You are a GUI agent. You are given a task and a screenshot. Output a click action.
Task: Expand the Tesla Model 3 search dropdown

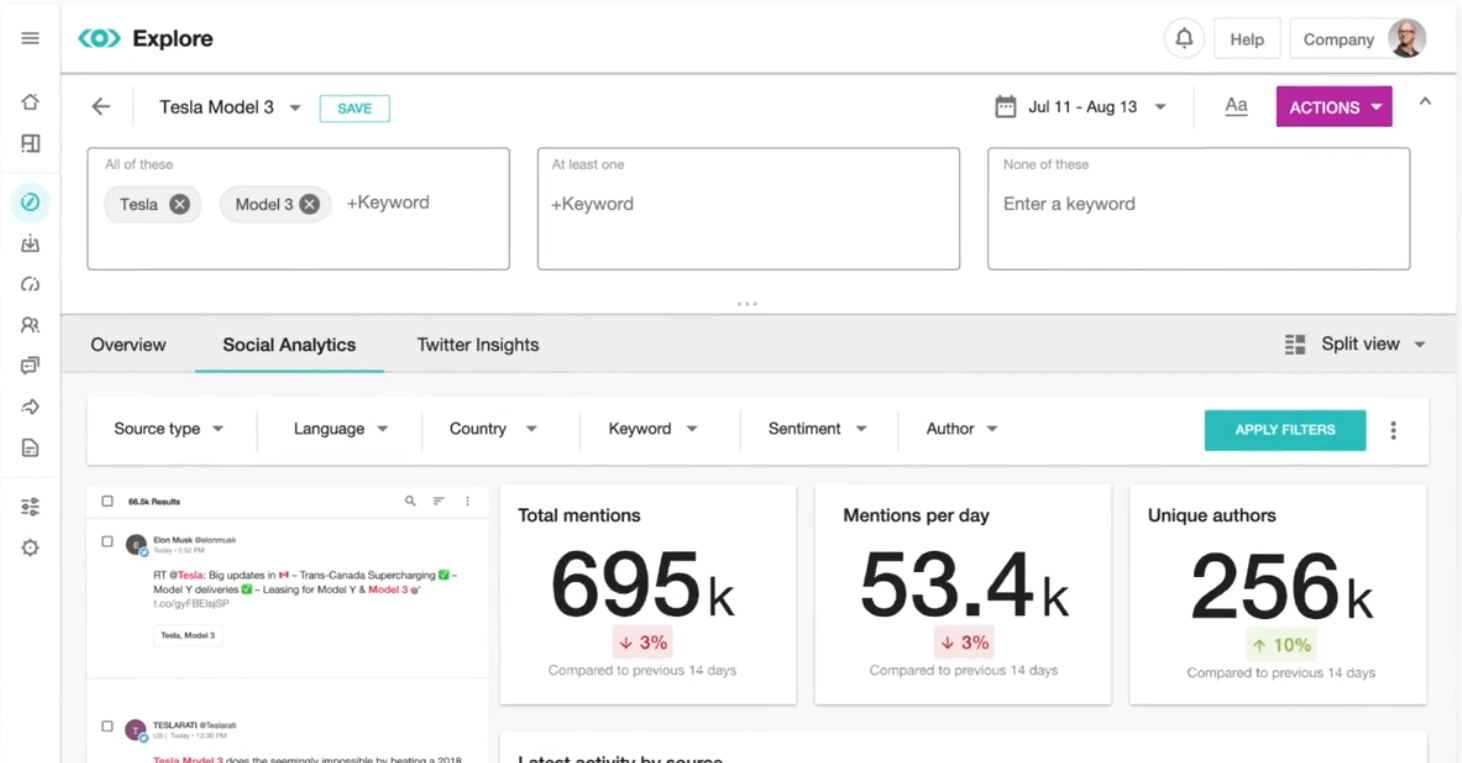(x=295, y=108)
